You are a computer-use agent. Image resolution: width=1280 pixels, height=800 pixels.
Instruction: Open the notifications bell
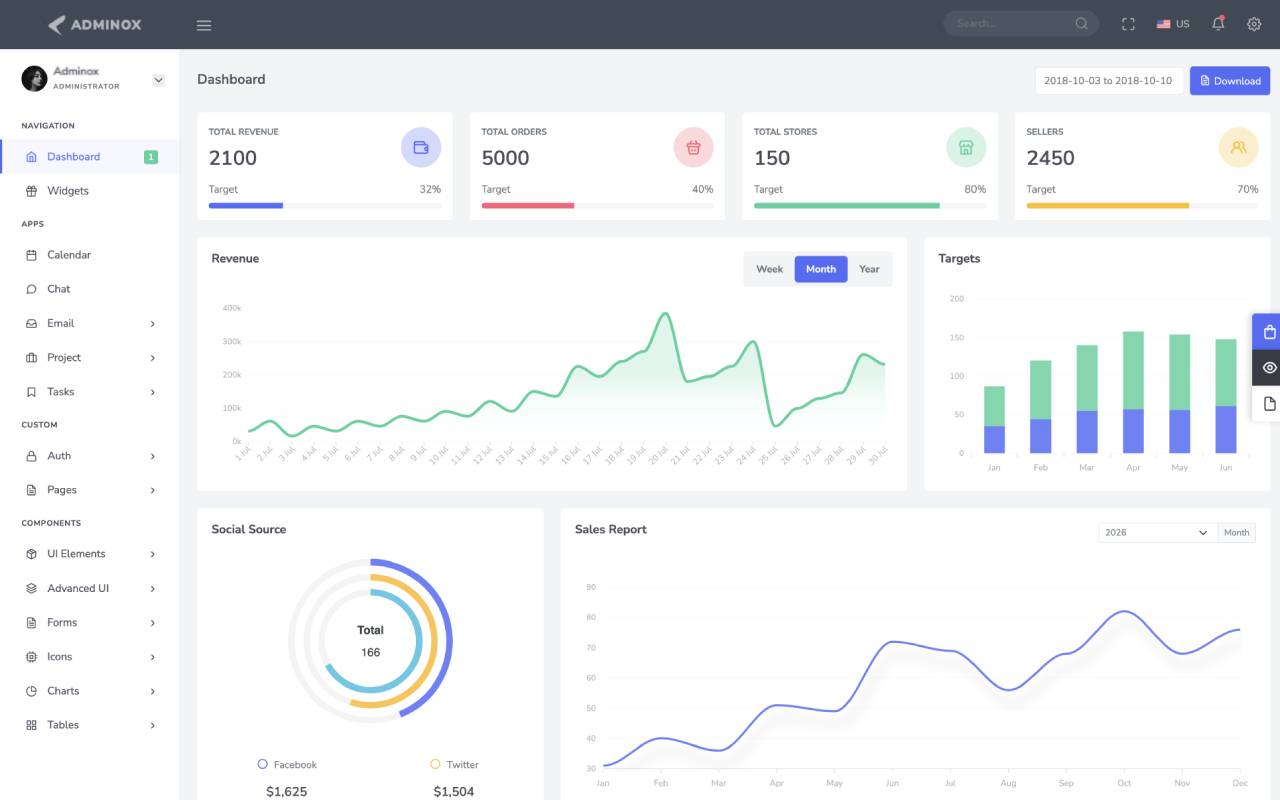[1218, 24]
